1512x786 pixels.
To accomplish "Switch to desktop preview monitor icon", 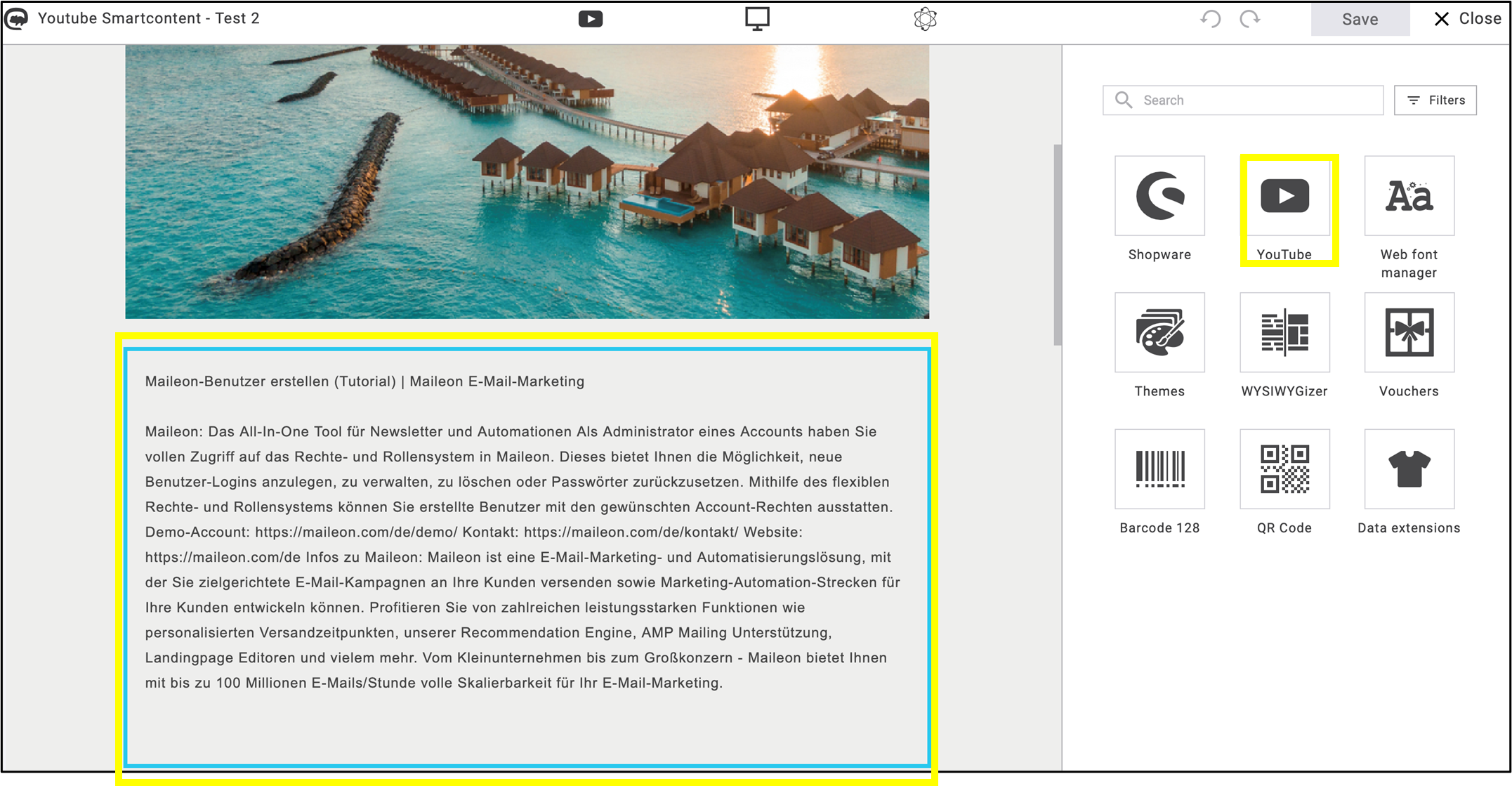I will pos(757,19).
